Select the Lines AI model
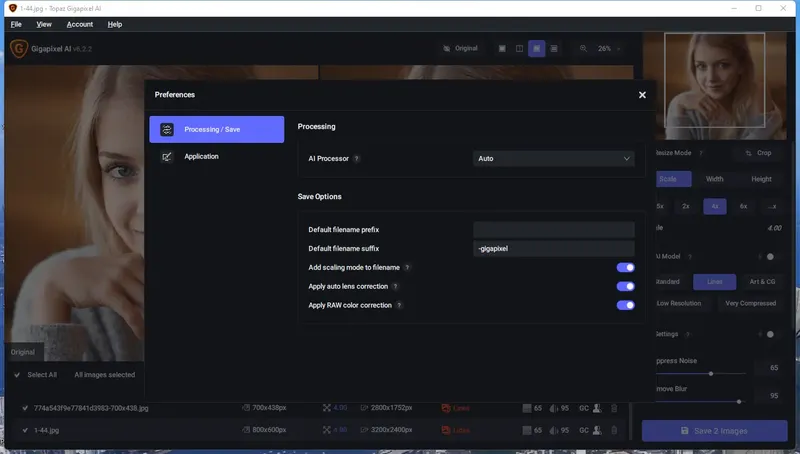 (x=714, y=282)
